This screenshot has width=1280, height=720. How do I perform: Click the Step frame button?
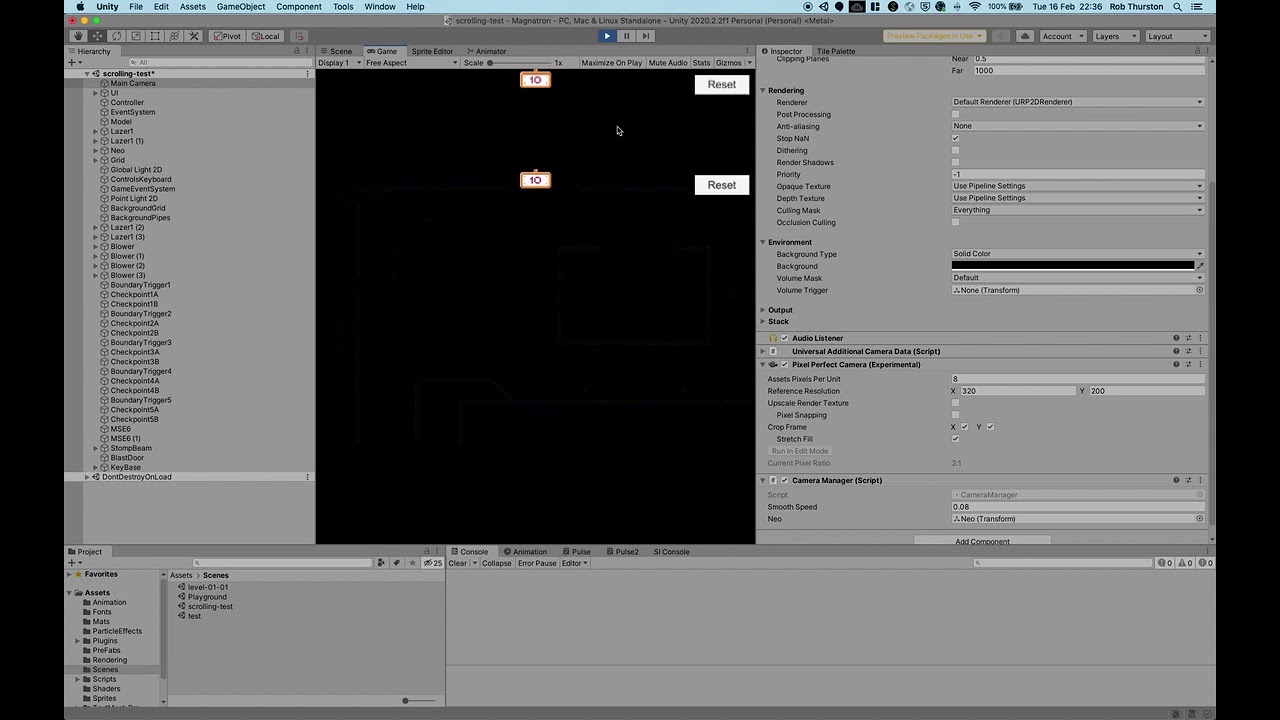point(645,35)
